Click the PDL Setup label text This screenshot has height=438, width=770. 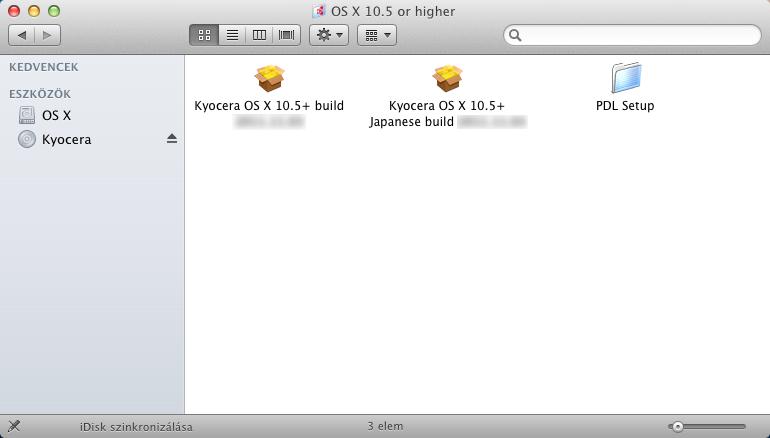tap(625, 106)
